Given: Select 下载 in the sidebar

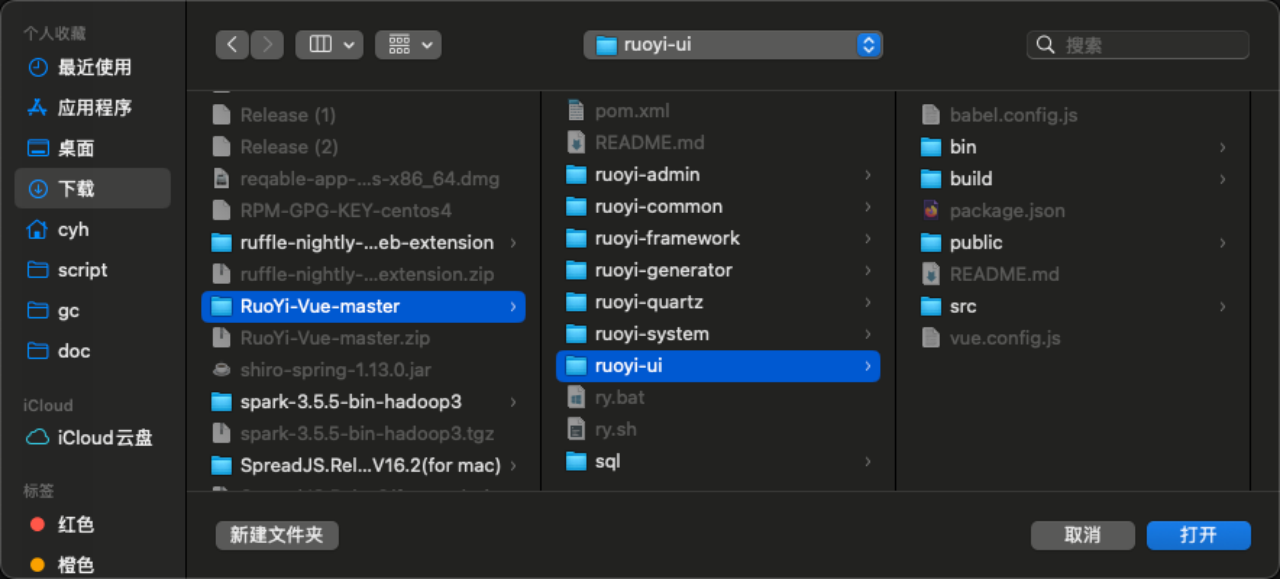Looking at the screenshot, I should (x=92, y=188).
